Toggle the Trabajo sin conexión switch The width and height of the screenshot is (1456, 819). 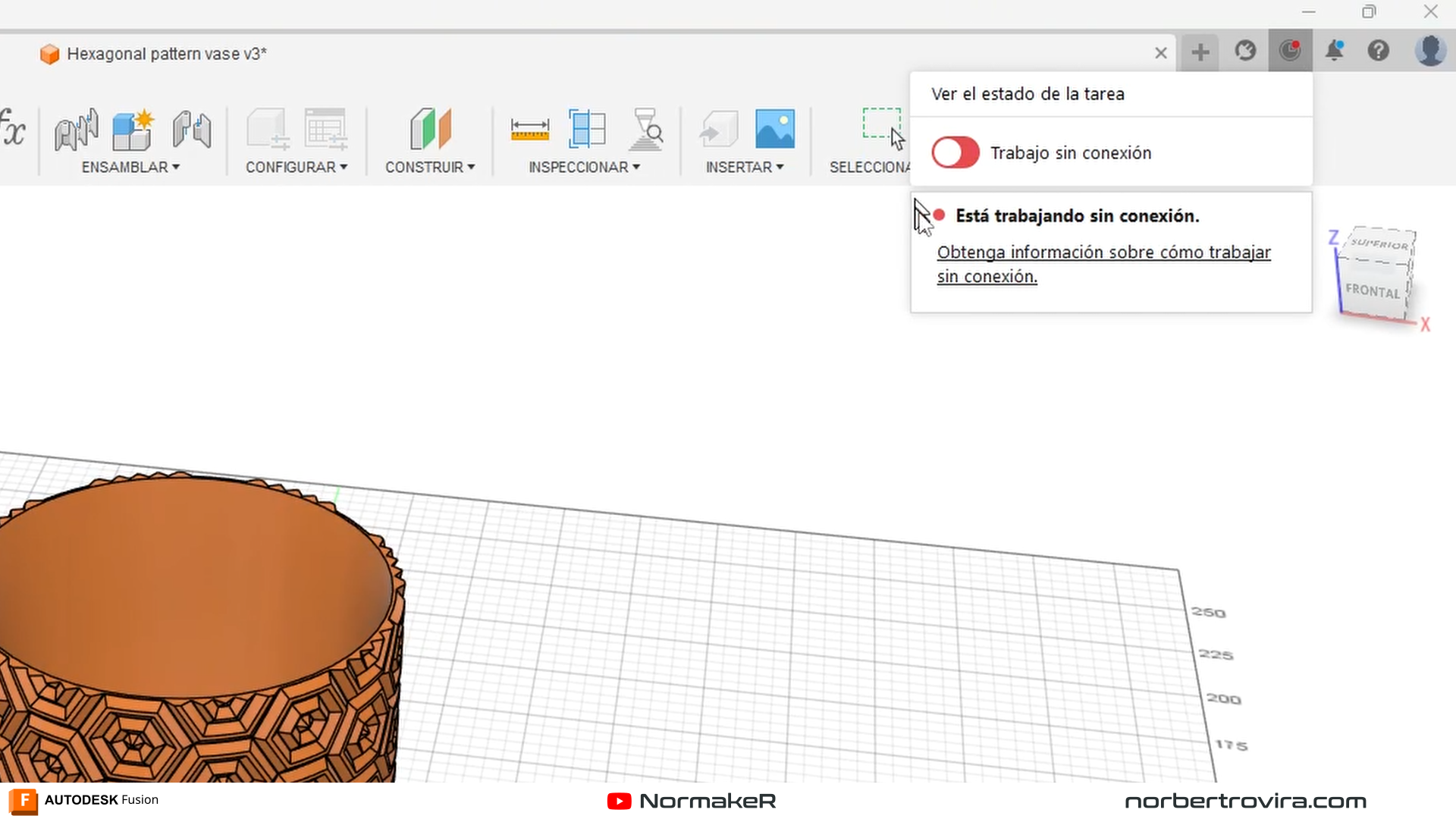(955, 152)
